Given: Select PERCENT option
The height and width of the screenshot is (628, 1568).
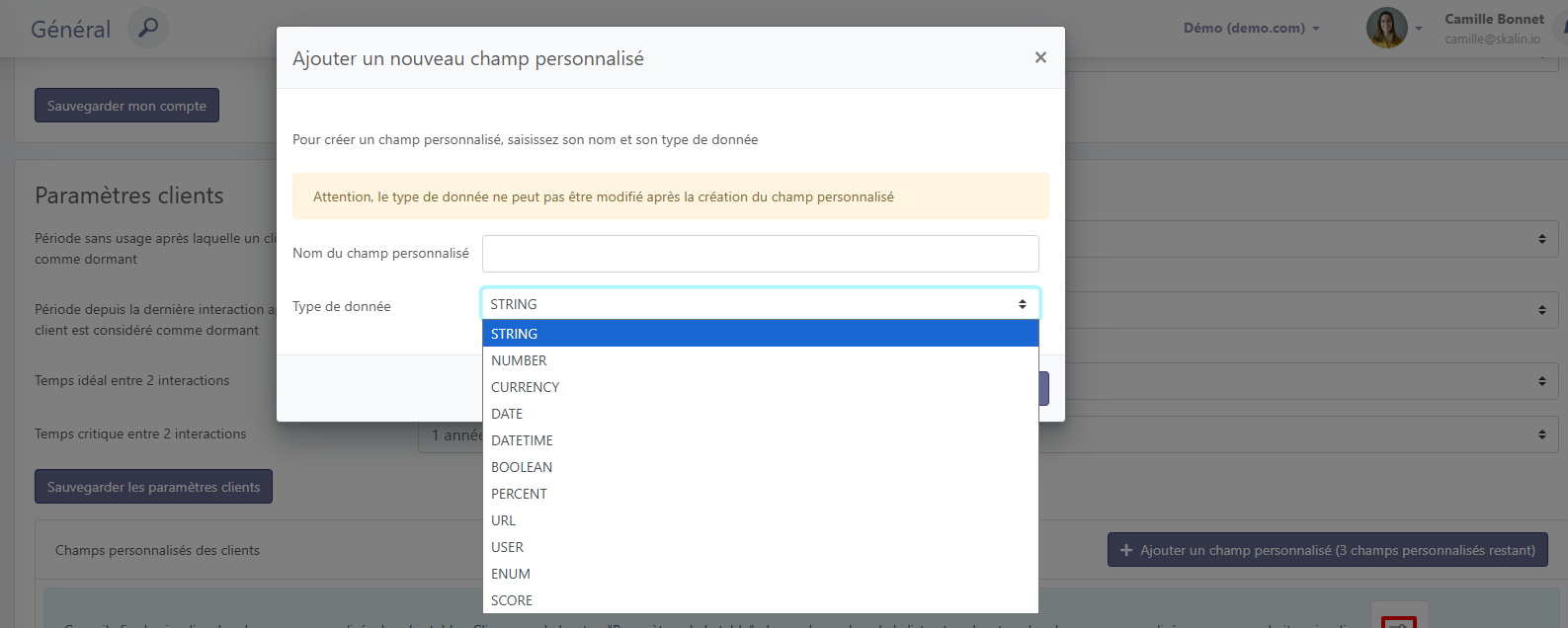Looking at the screenshot, I should pyautogui.click(x=760, y=494).
